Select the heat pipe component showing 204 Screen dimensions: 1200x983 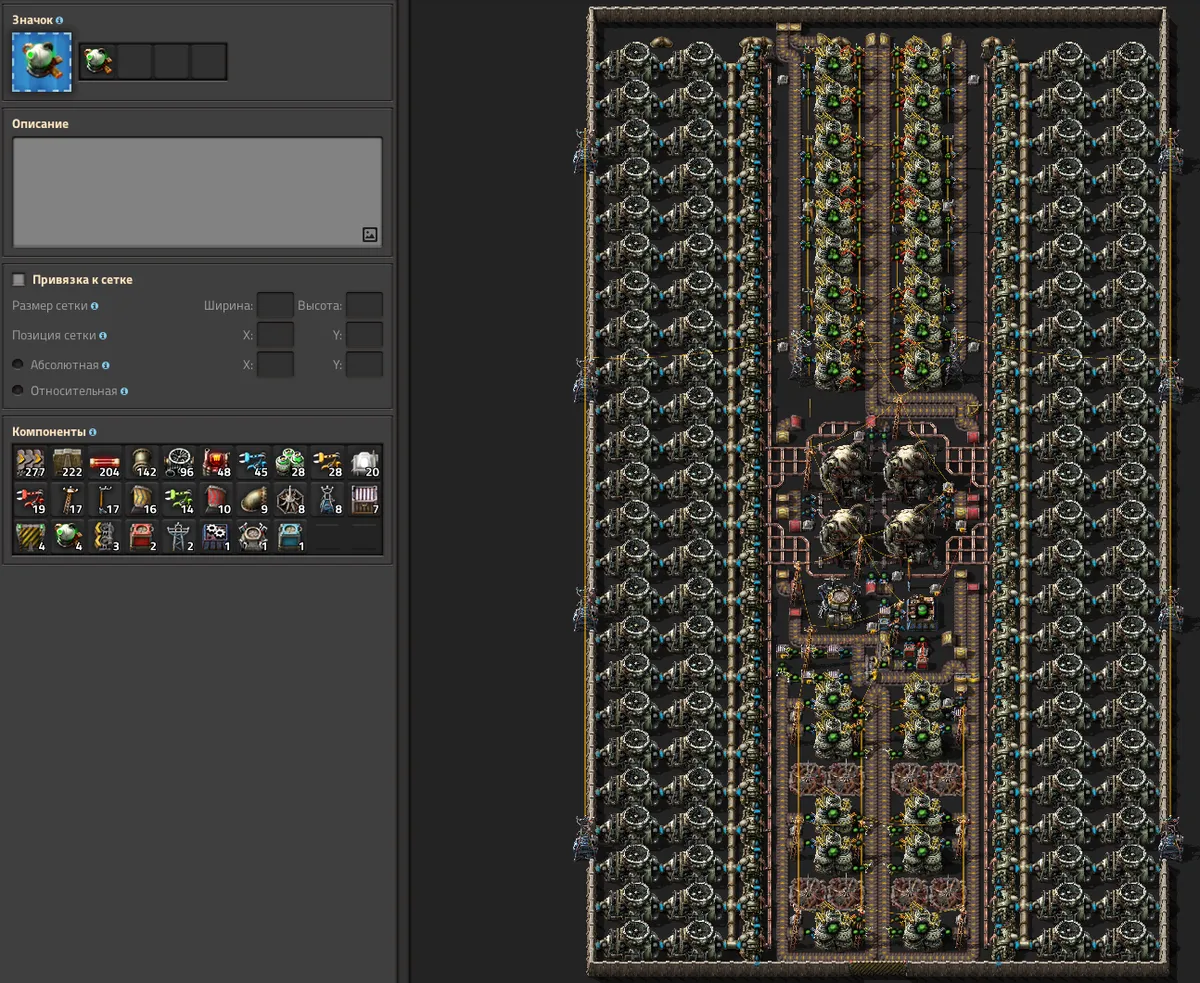click(x=105, y=463)
